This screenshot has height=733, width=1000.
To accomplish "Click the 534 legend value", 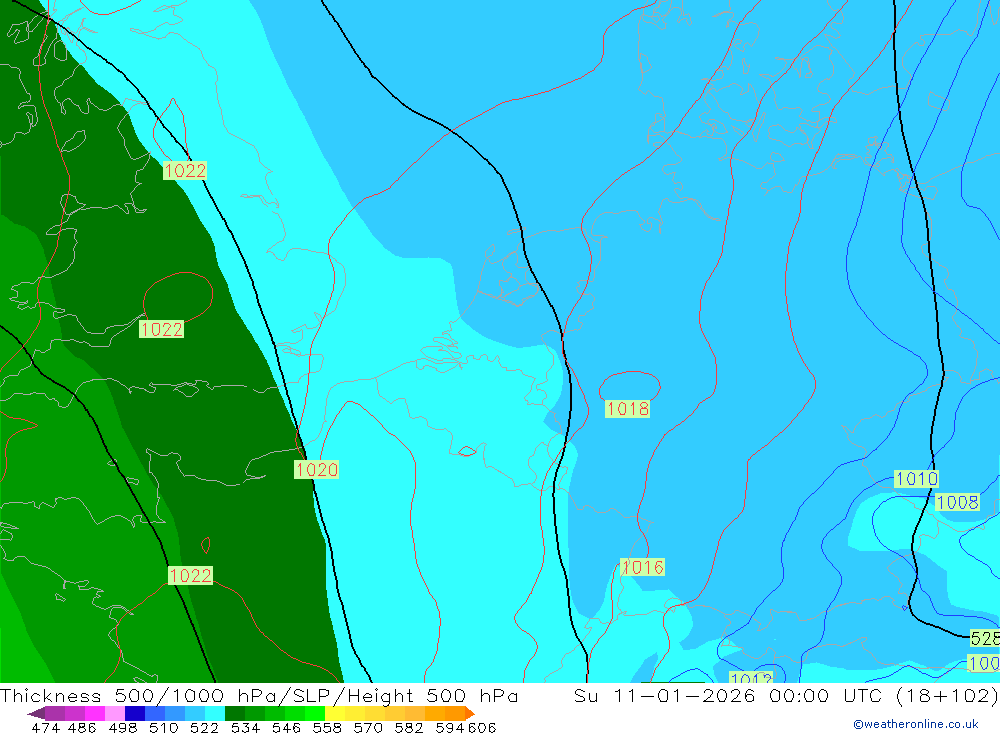I will pos(246,727).
